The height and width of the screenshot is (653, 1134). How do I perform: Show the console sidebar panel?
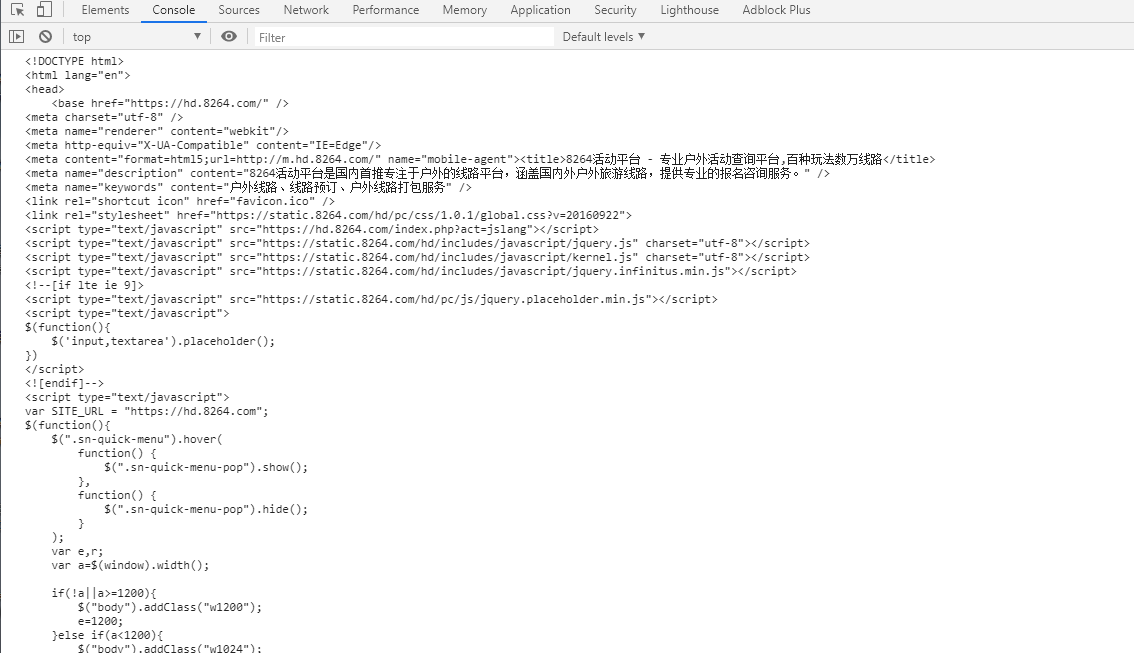pyautogui.click(x=17, y=36)
